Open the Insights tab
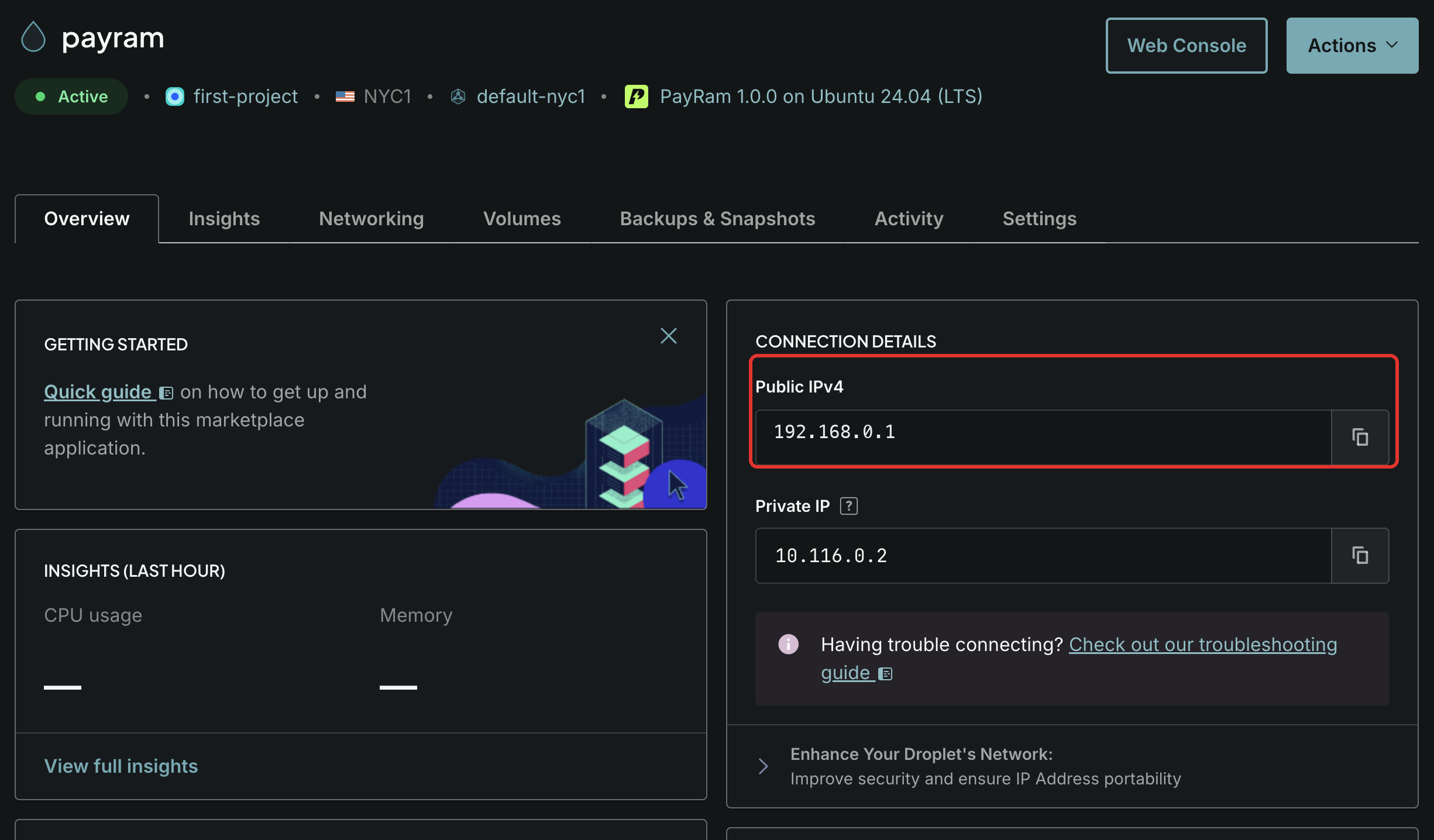This screenshot has width=1434, height=840. (224, 219)
